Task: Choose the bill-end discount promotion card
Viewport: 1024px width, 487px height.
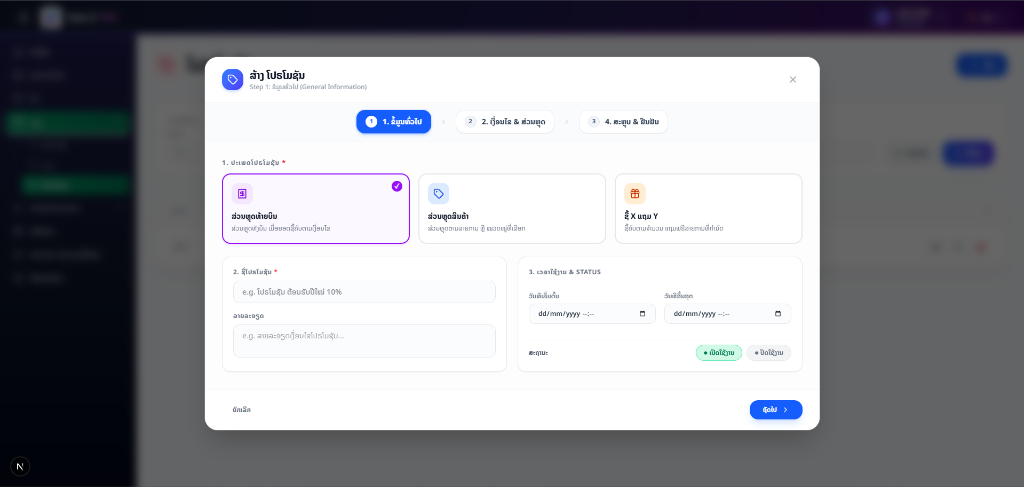Action: [315, 208]
